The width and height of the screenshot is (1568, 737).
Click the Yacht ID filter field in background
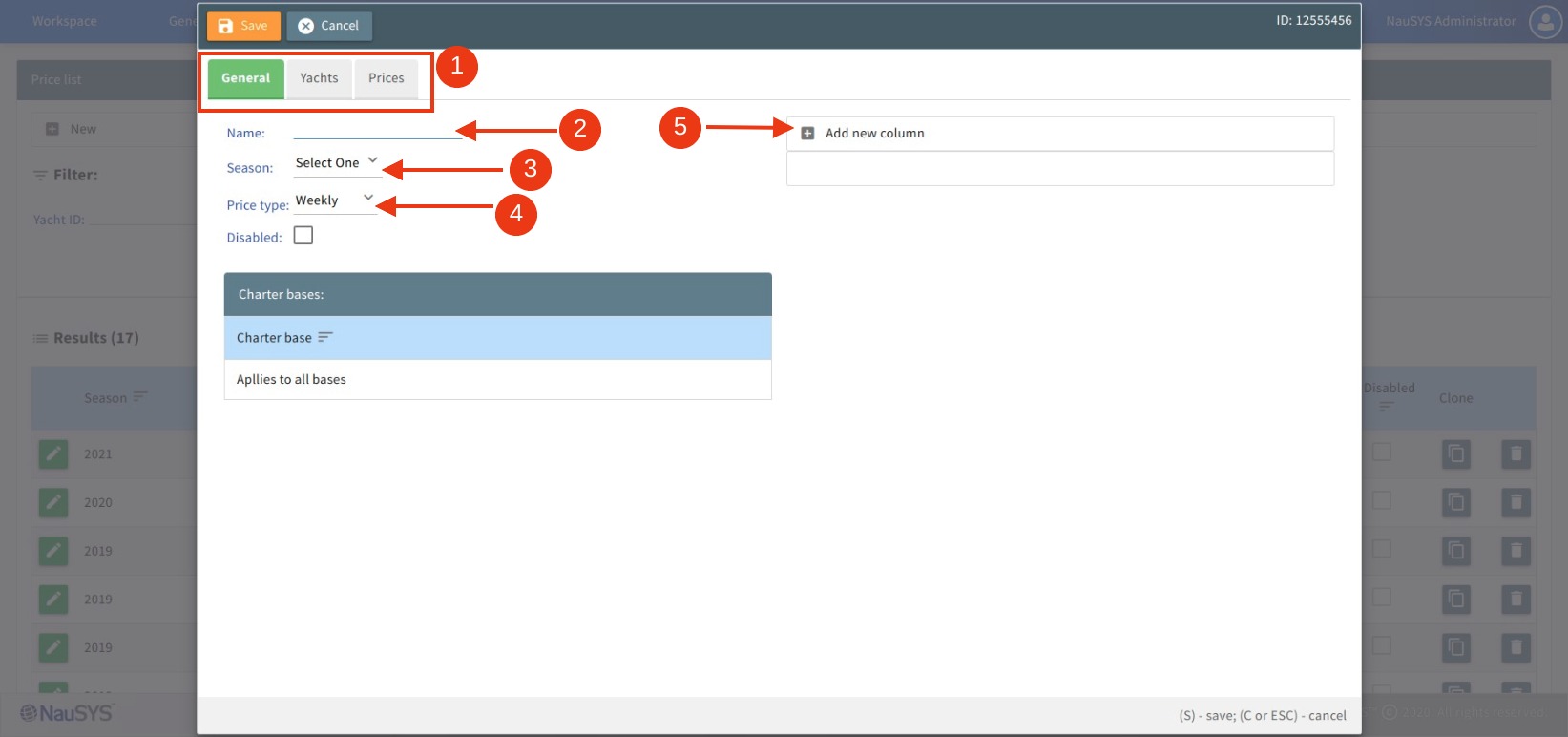[143, 220]
